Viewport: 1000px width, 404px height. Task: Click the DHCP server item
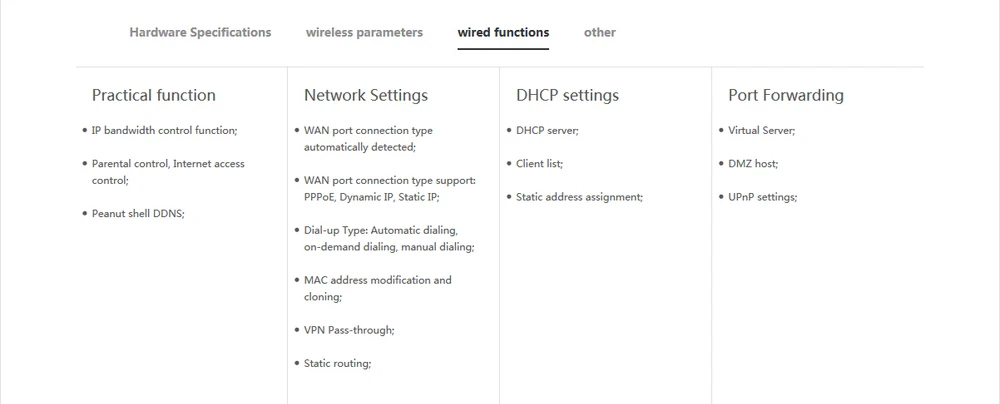point(547,130)
